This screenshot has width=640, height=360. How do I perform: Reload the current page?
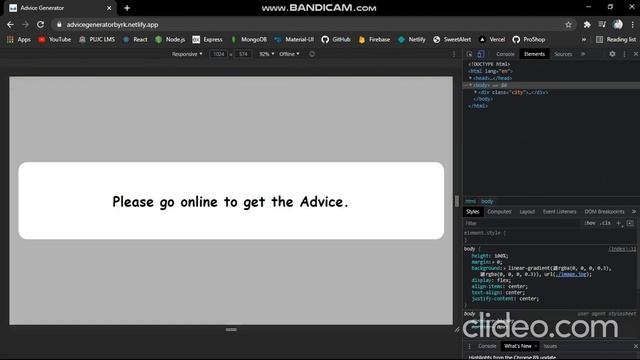[x=40, y=24]
